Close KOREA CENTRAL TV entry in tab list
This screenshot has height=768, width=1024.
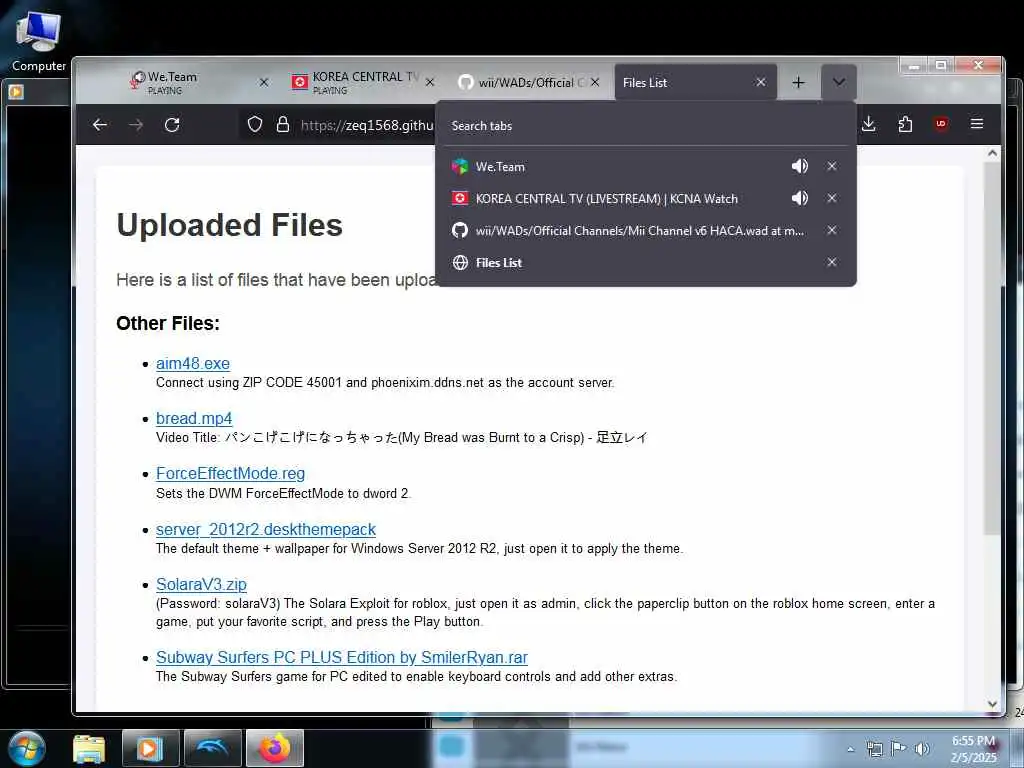tap(832, 198)
